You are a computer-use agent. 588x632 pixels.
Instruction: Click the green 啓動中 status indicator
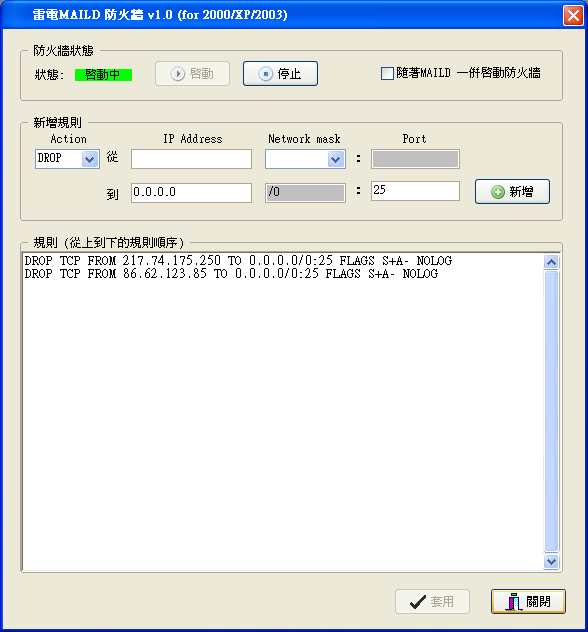tap(103, 75)
